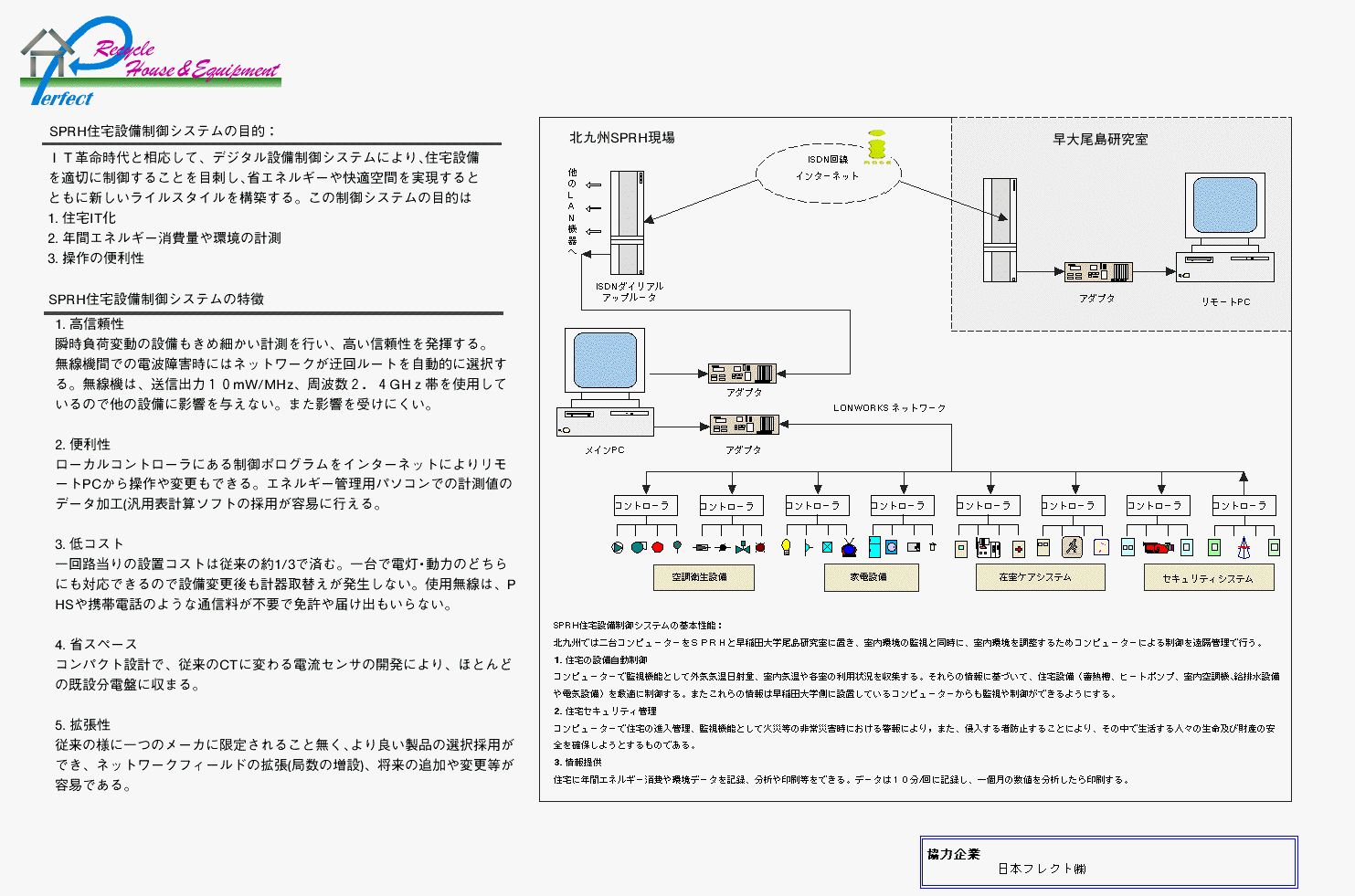Click the lower アダプタ device beside メインPC
This screenshot has width=1355, height=896.
[745, 425]
